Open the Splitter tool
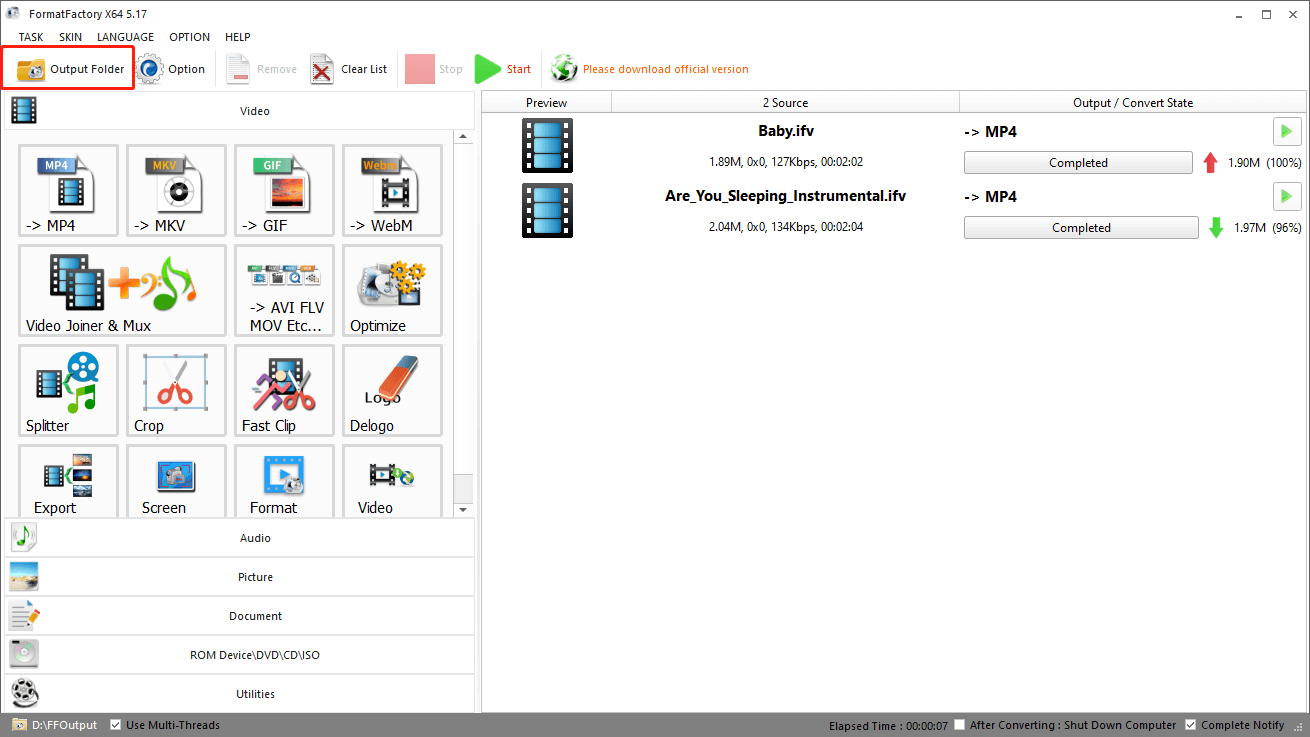The width and height of the screenshot is (1310, 737). tap(68, 391)
